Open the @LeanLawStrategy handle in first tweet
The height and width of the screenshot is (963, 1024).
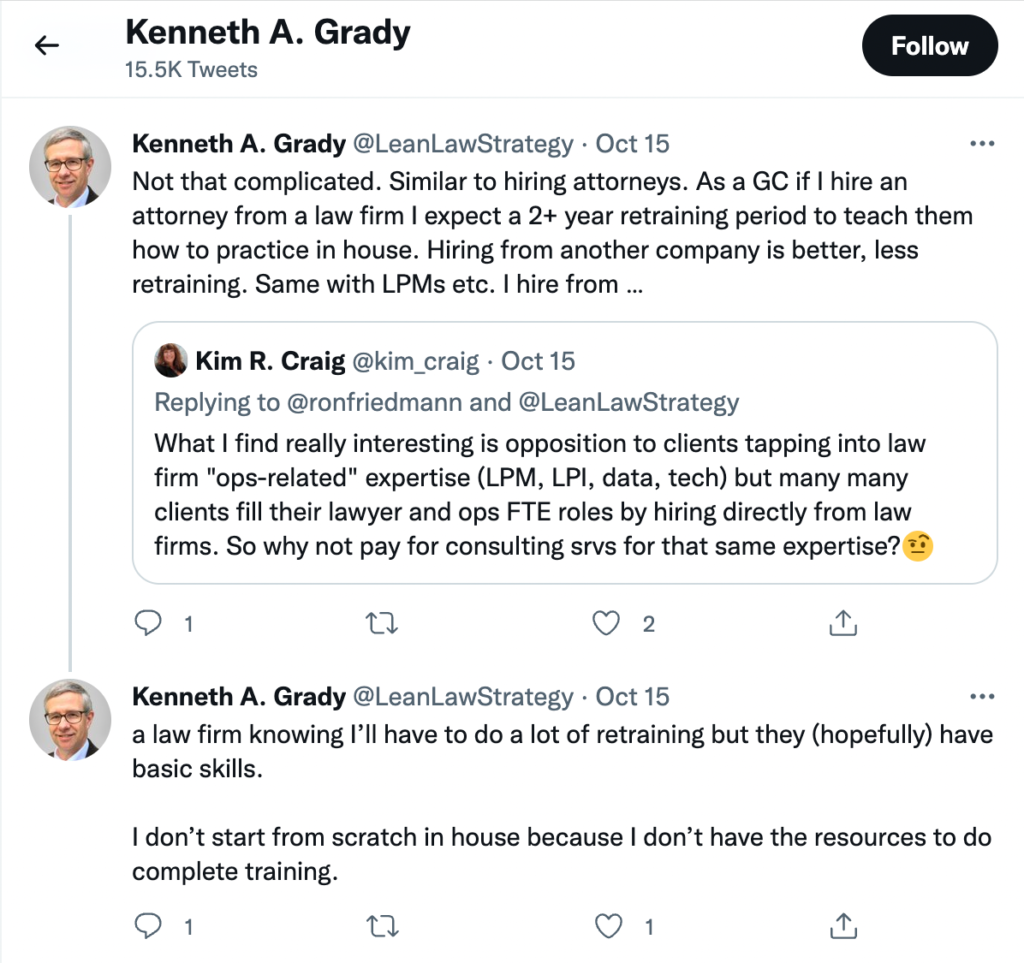[463, 144]
